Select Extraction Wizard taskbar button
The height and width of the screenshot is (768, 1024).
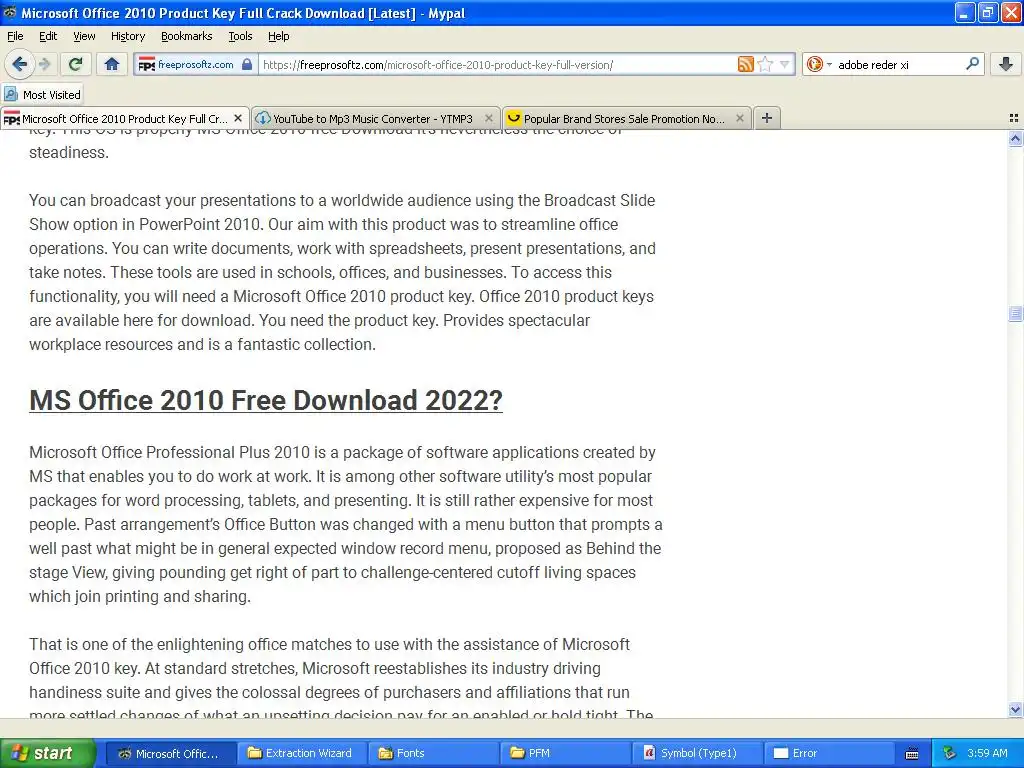pos(302,753)
